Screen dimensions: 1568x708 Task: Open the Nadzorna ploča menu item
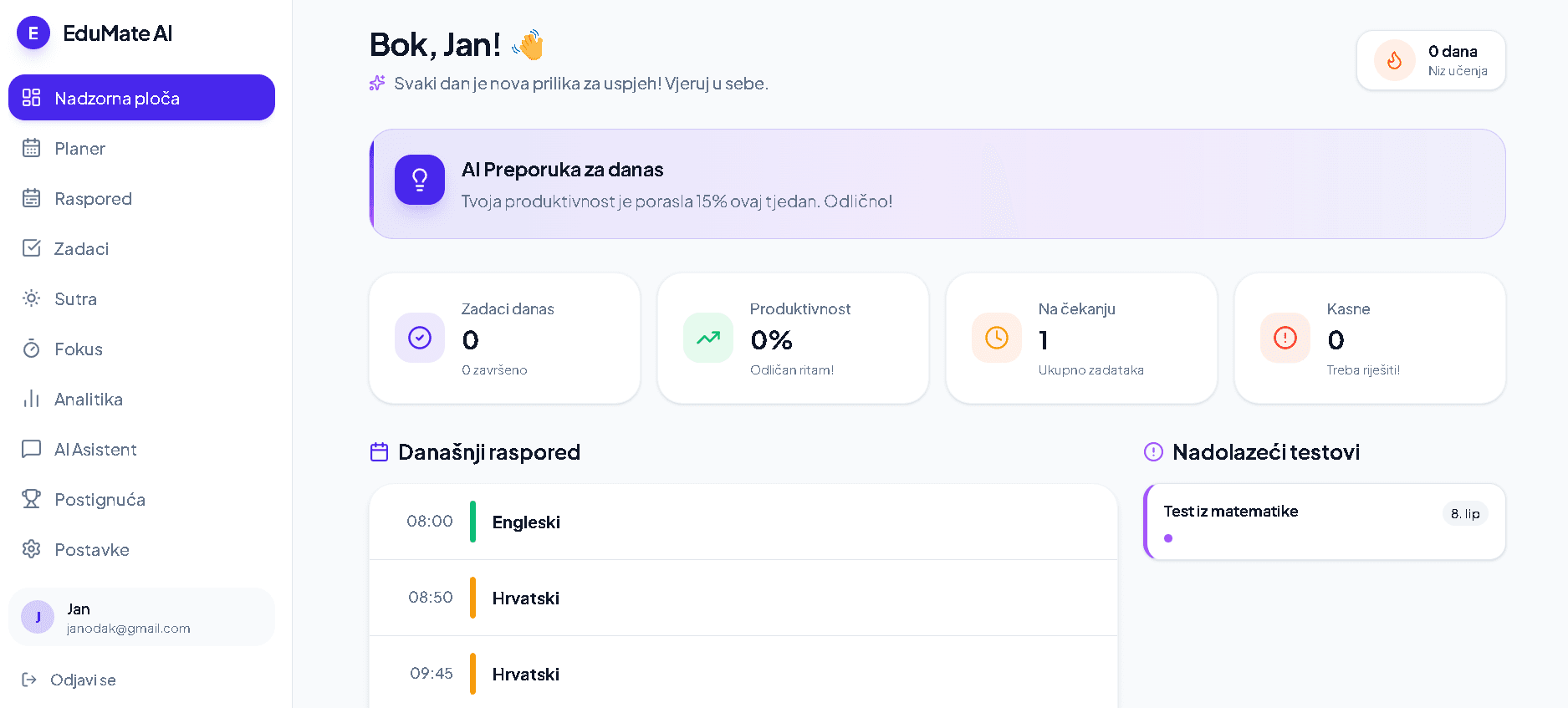pos(141,98)
